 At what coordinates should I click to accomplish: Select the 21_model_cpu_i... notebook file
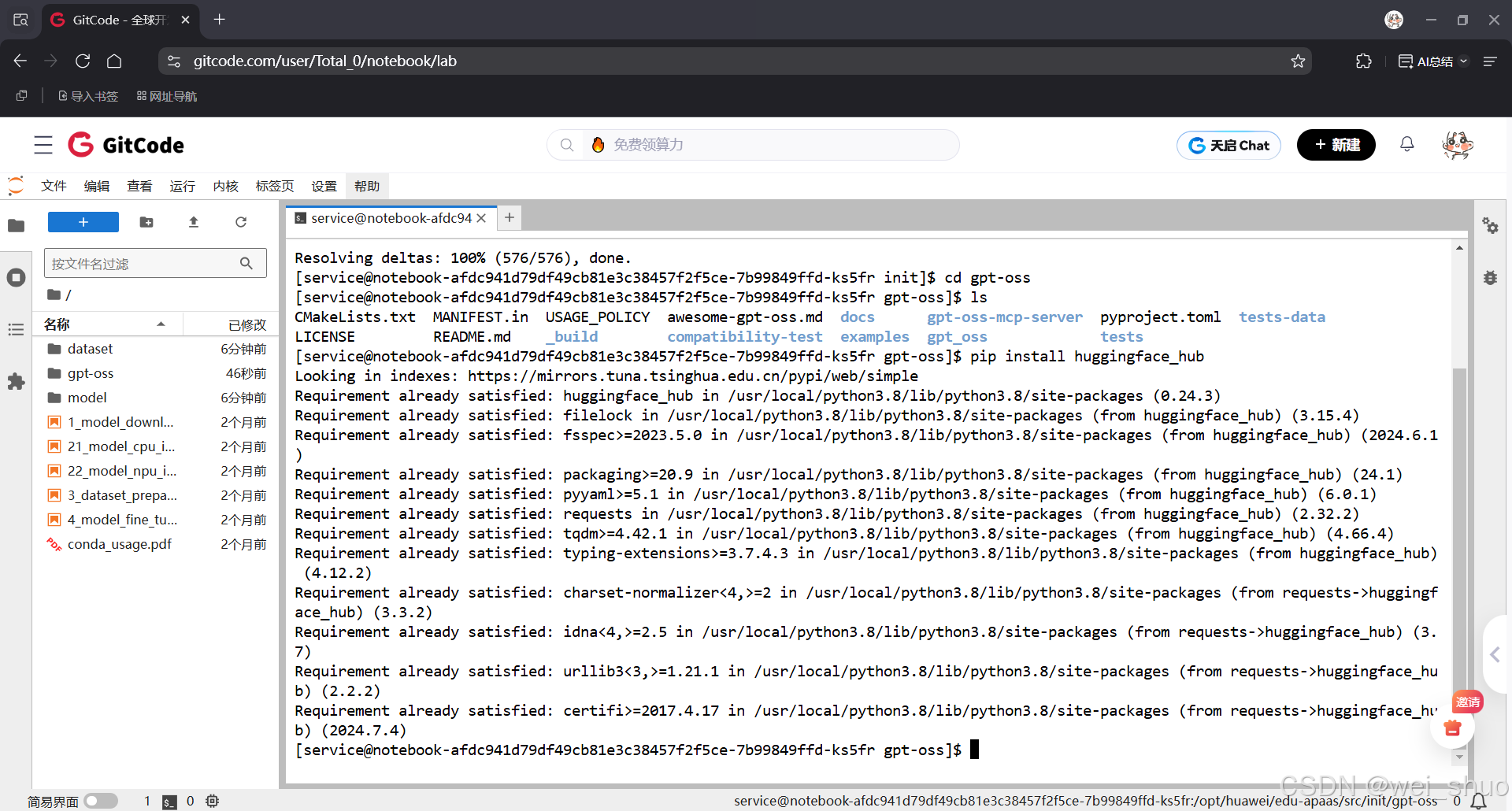point(157,446)
